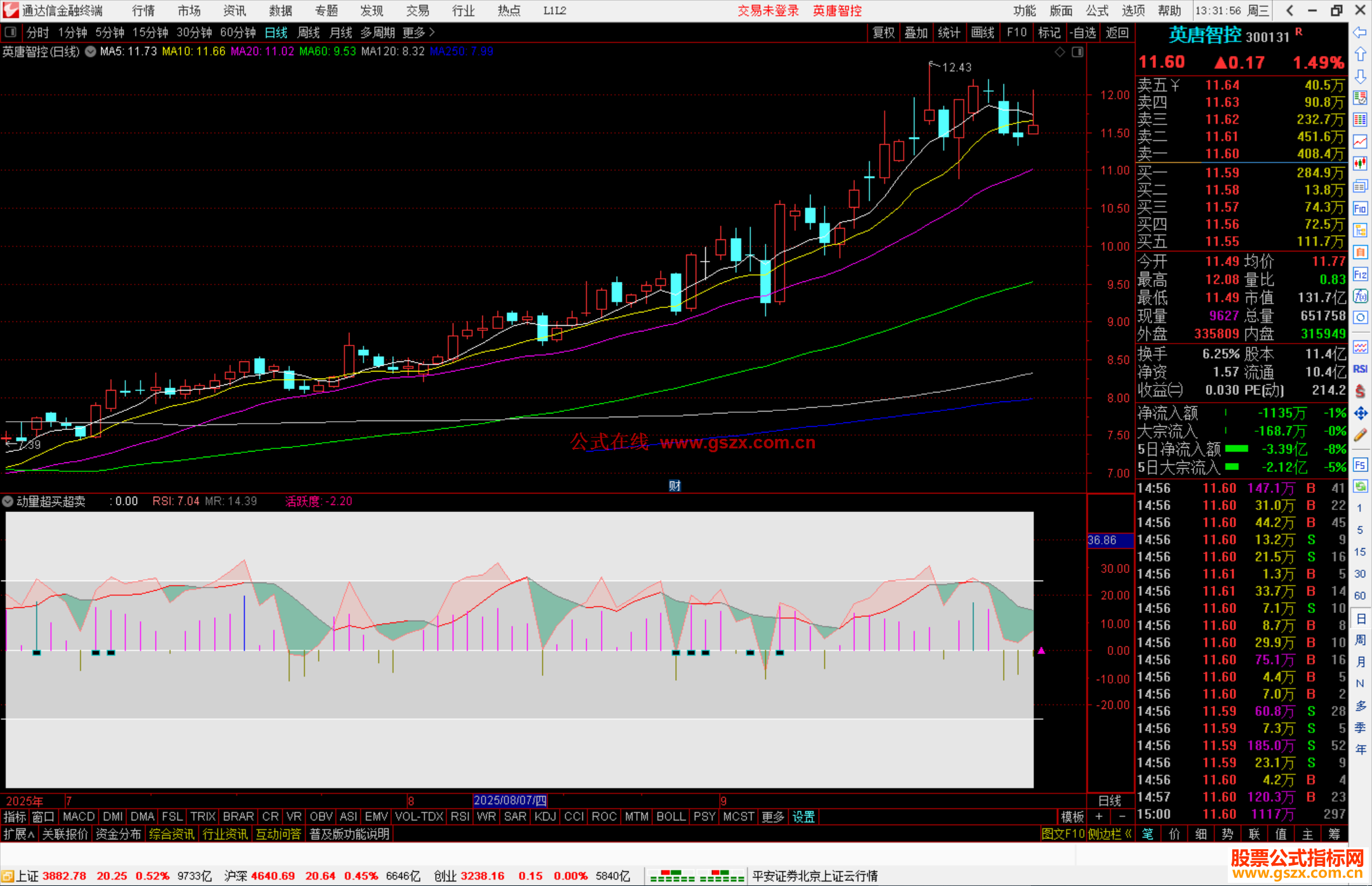The height and width of the screenshot is (886, 1372).
Task: Click the 复权 button
Action: coord(883,32)
